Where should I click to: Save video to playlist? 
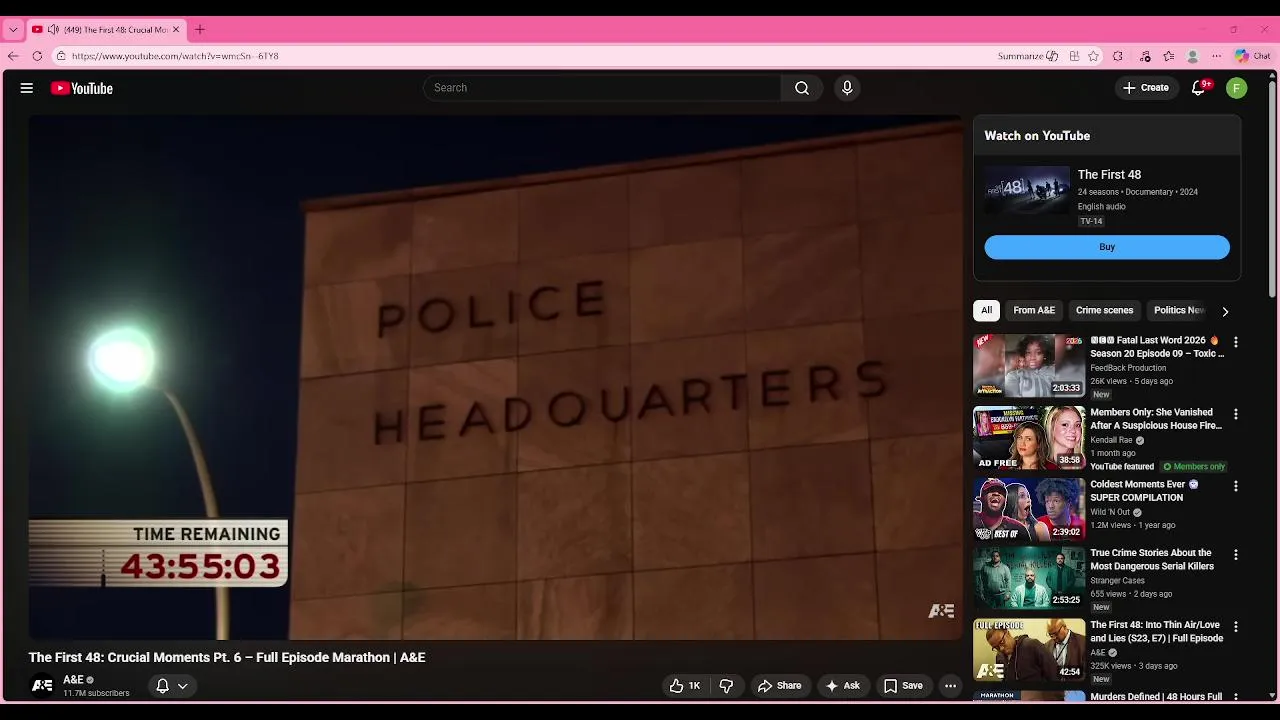pos(903,686)
